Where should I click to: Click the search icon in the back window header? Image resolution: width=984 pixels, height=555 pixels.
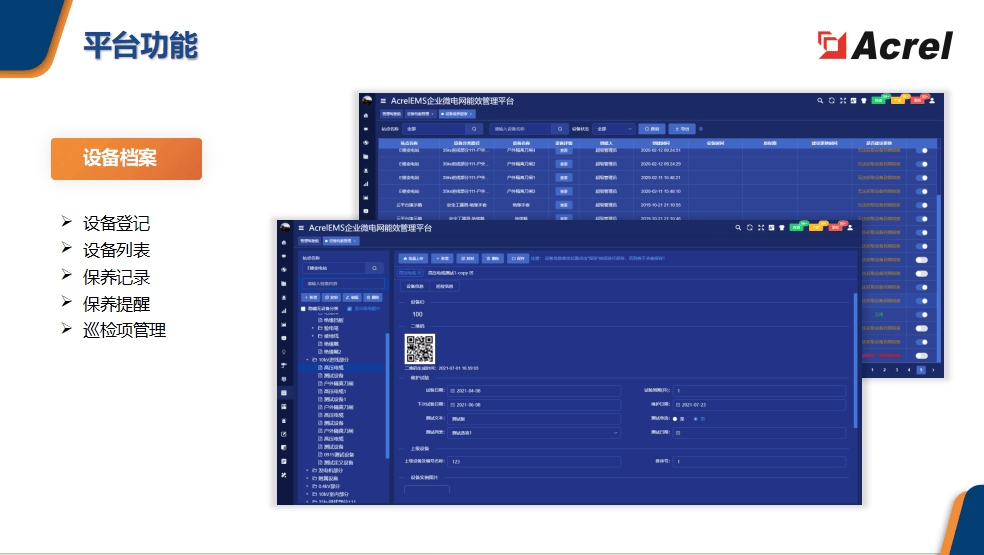[x=820, y=100]
